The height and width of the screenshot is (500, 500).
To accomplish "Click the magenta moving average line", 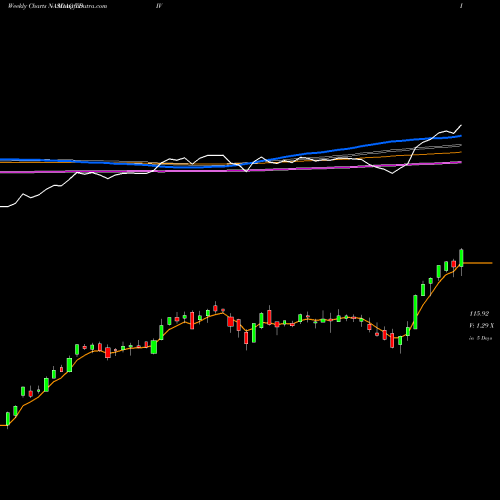I will click(233, 169).
